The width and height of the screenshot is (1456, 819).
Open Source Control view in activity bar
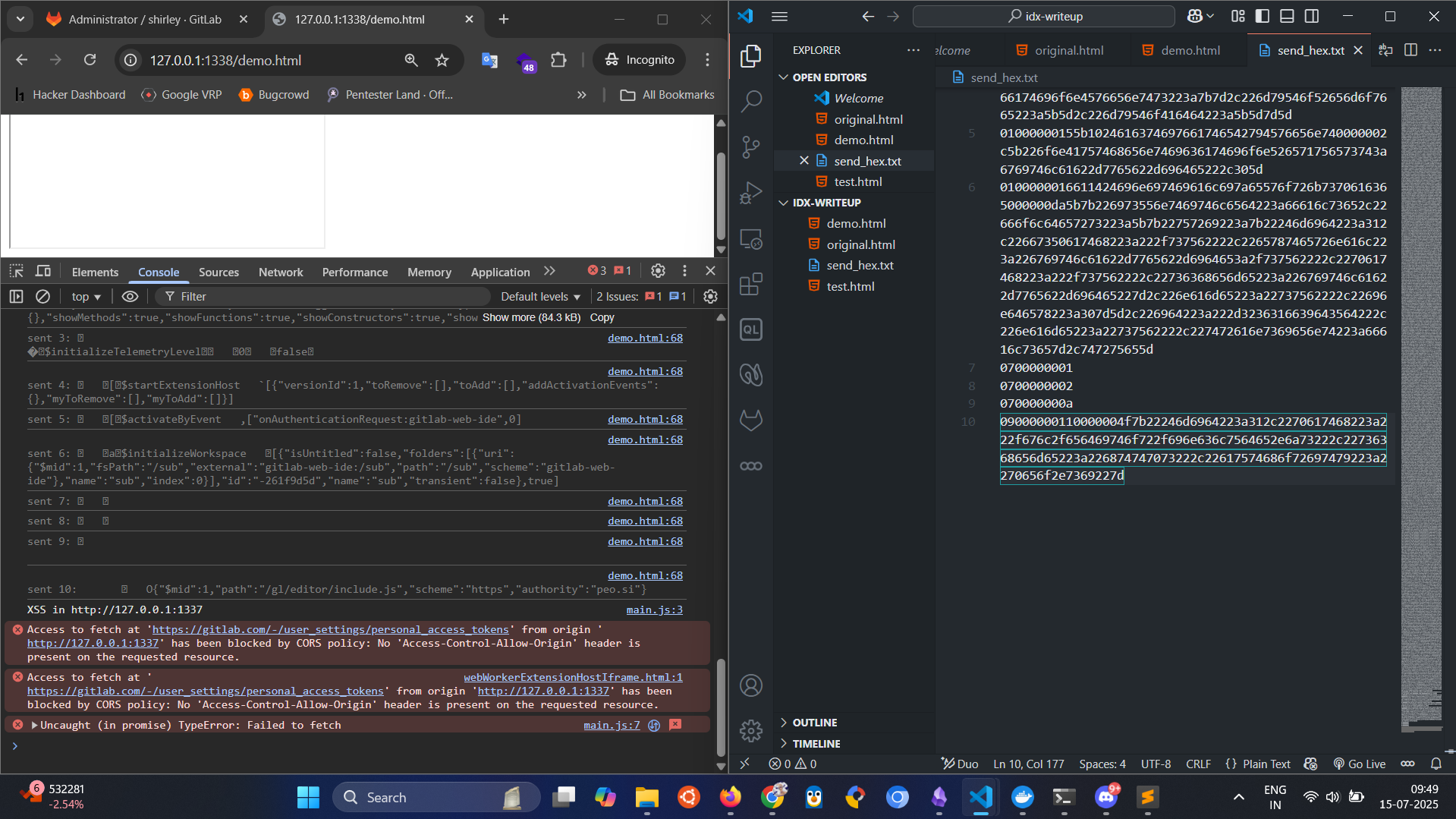coord(750,147)
